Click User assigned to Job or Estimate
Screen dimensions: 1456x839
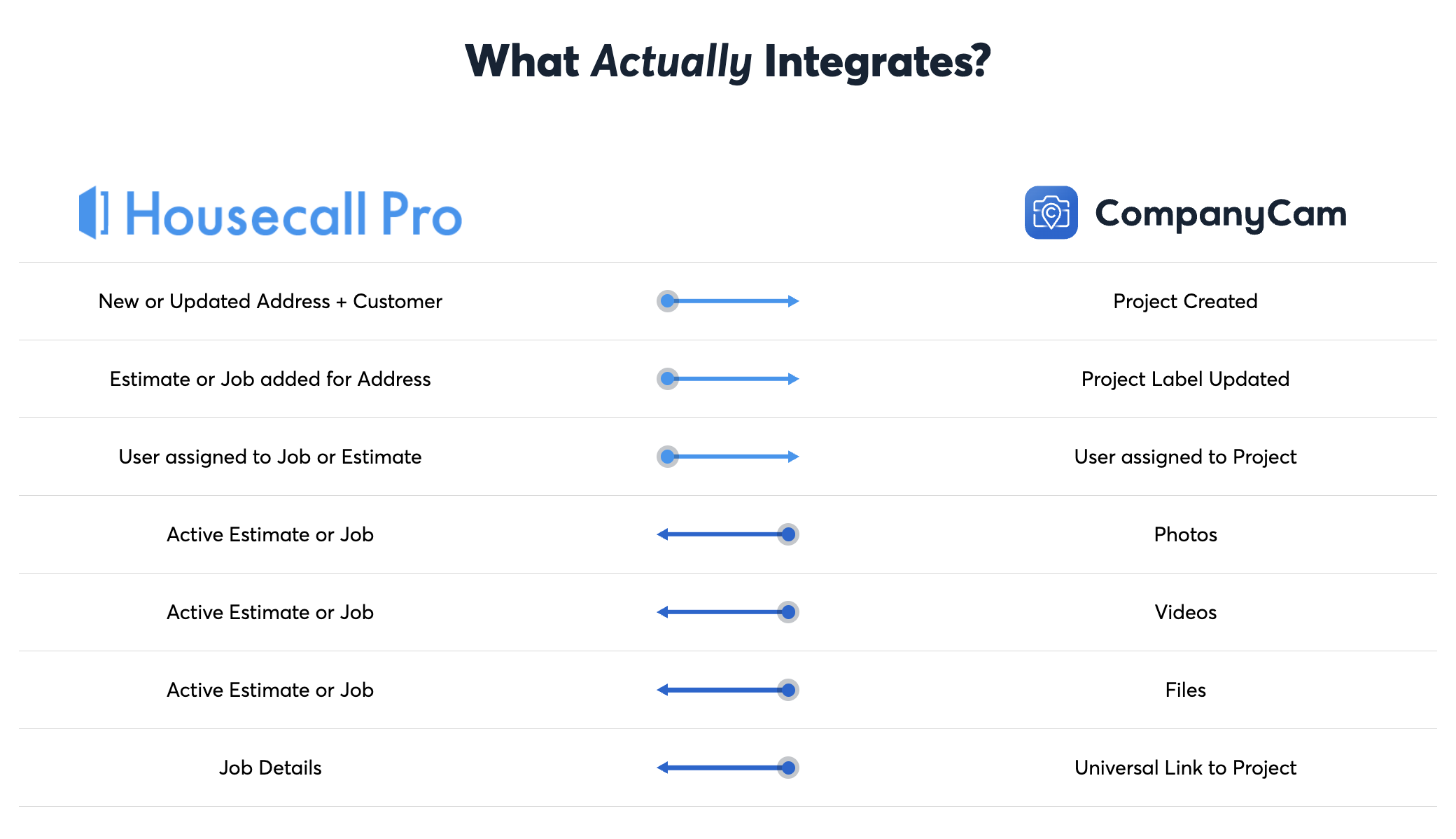[x=270, y=457]
